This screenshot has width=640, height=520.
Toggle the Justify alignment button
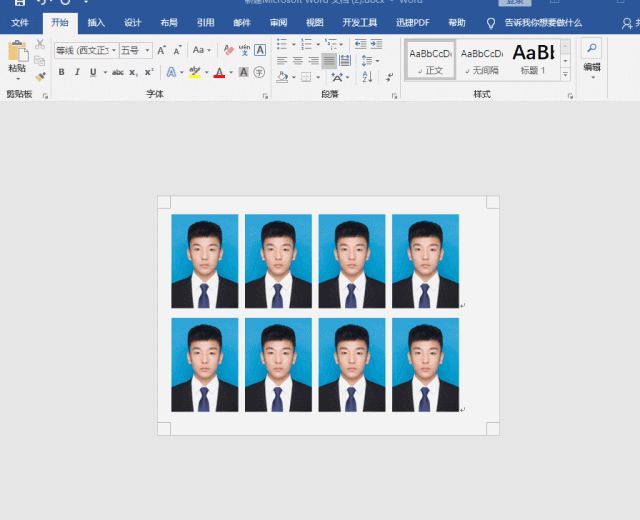click(x=329, y=61)
